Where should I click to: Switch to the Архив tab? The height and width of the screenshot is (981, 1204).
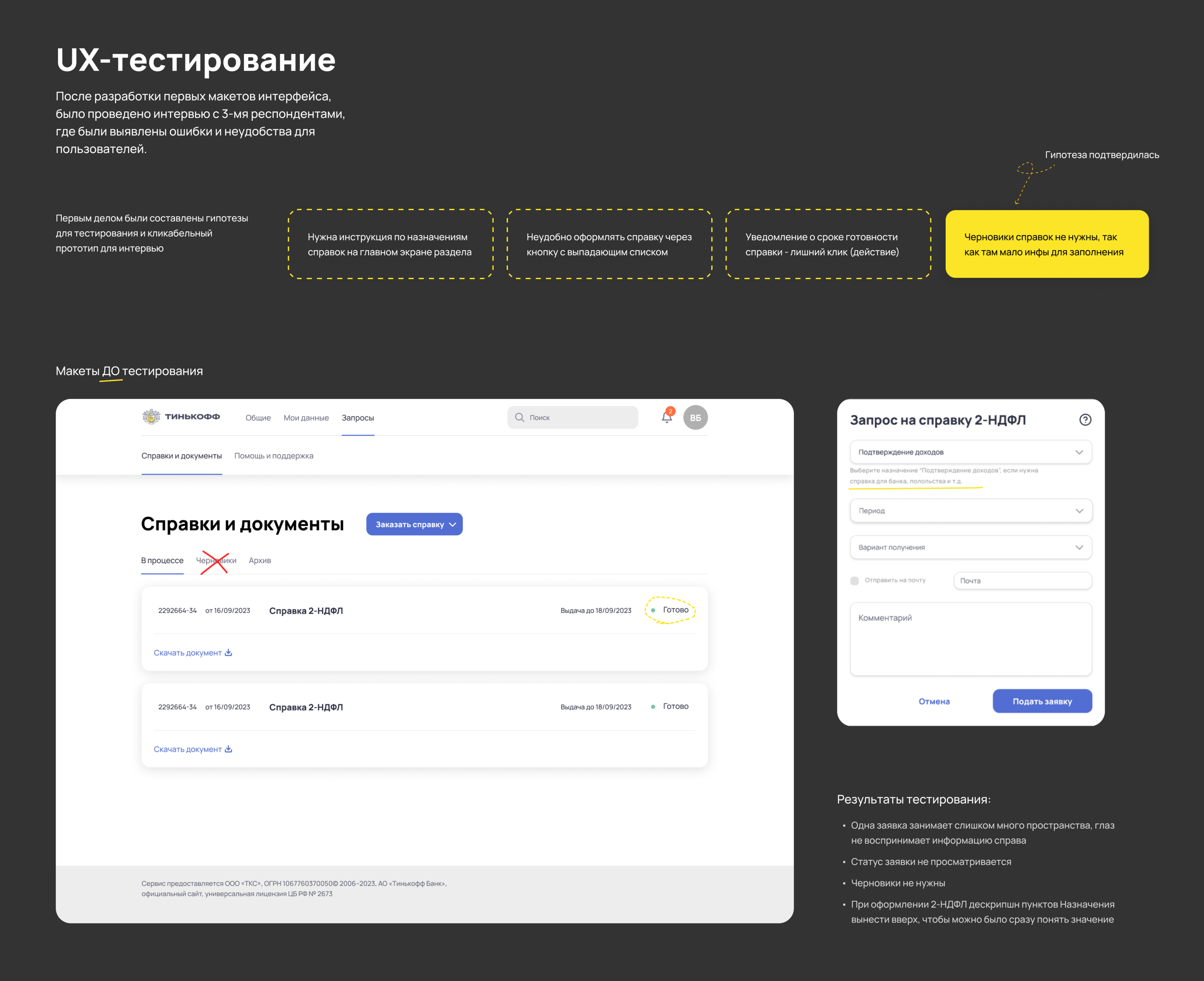260,561
